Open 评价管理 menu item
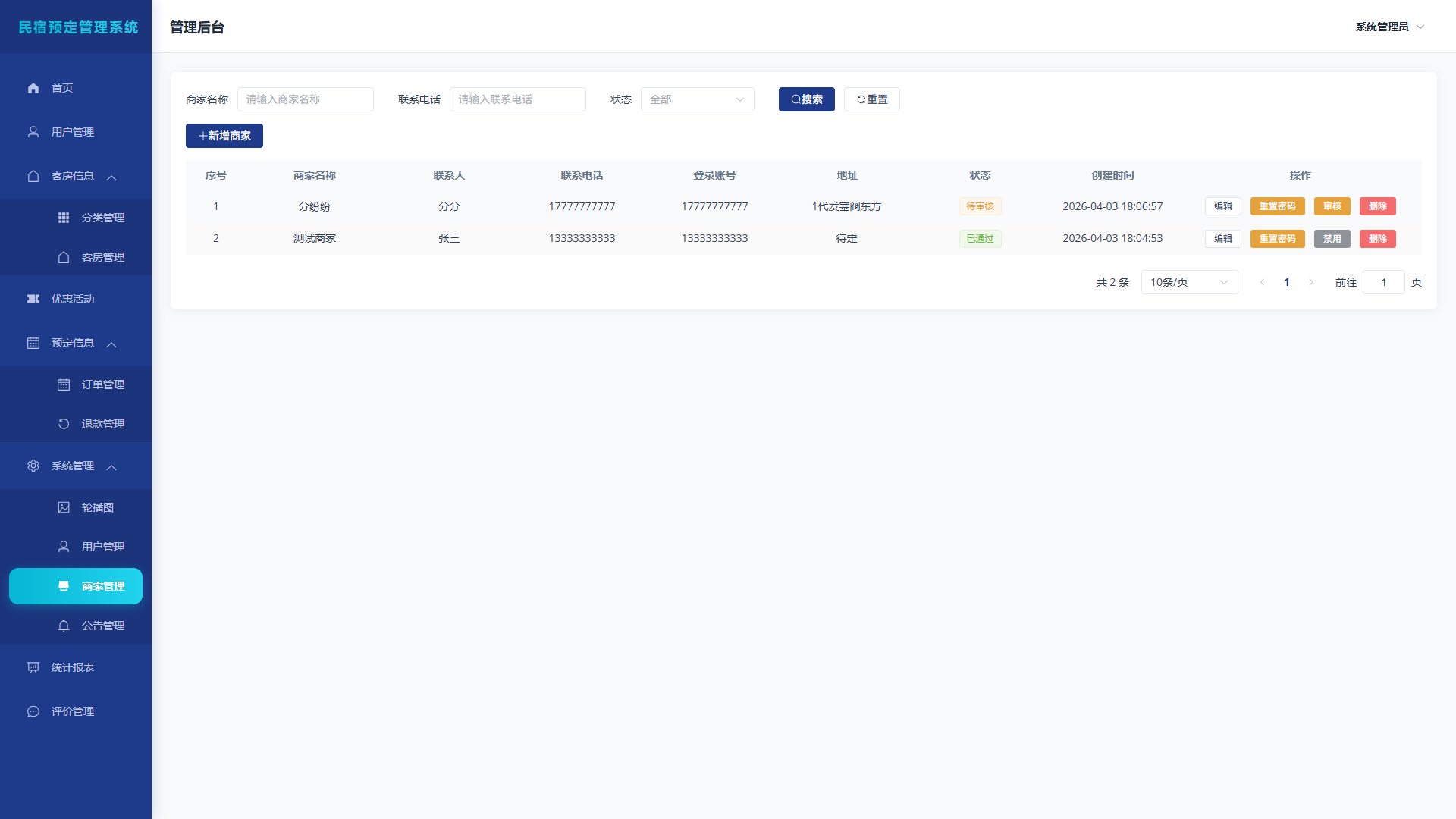The height and width of the screenshot is (819, 1456). point(76,711)
